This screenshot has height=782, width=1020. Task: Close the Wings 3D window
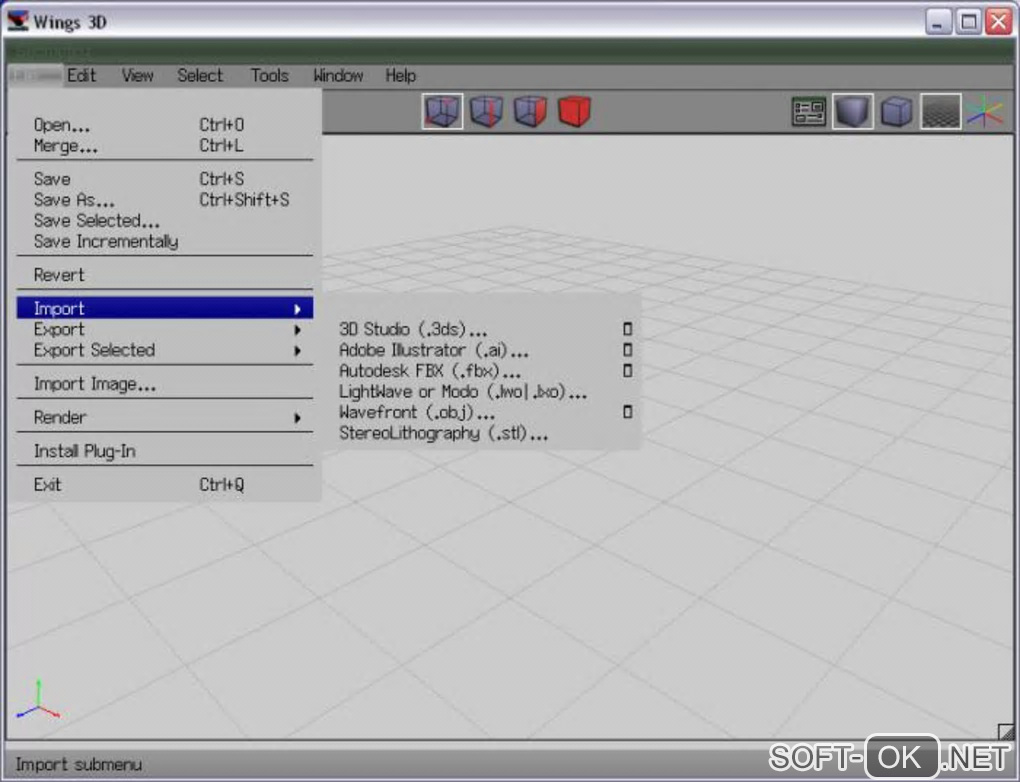pos(999,22)
